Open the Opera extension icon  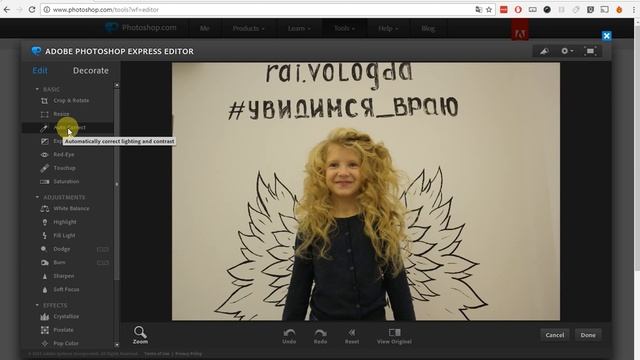click(518, 9)
